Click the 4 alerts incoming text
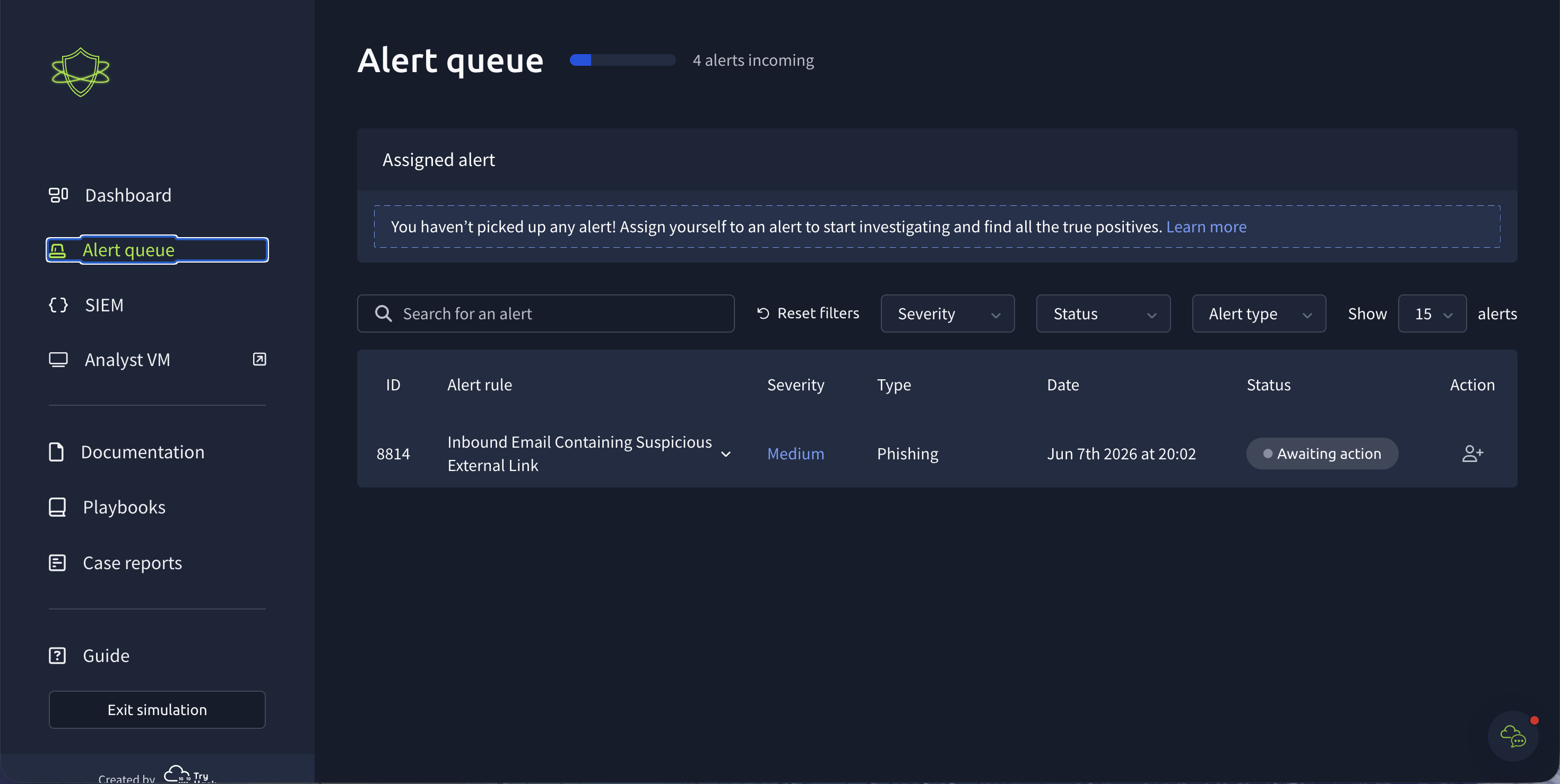1560x784 pixels. click(753, 60)
